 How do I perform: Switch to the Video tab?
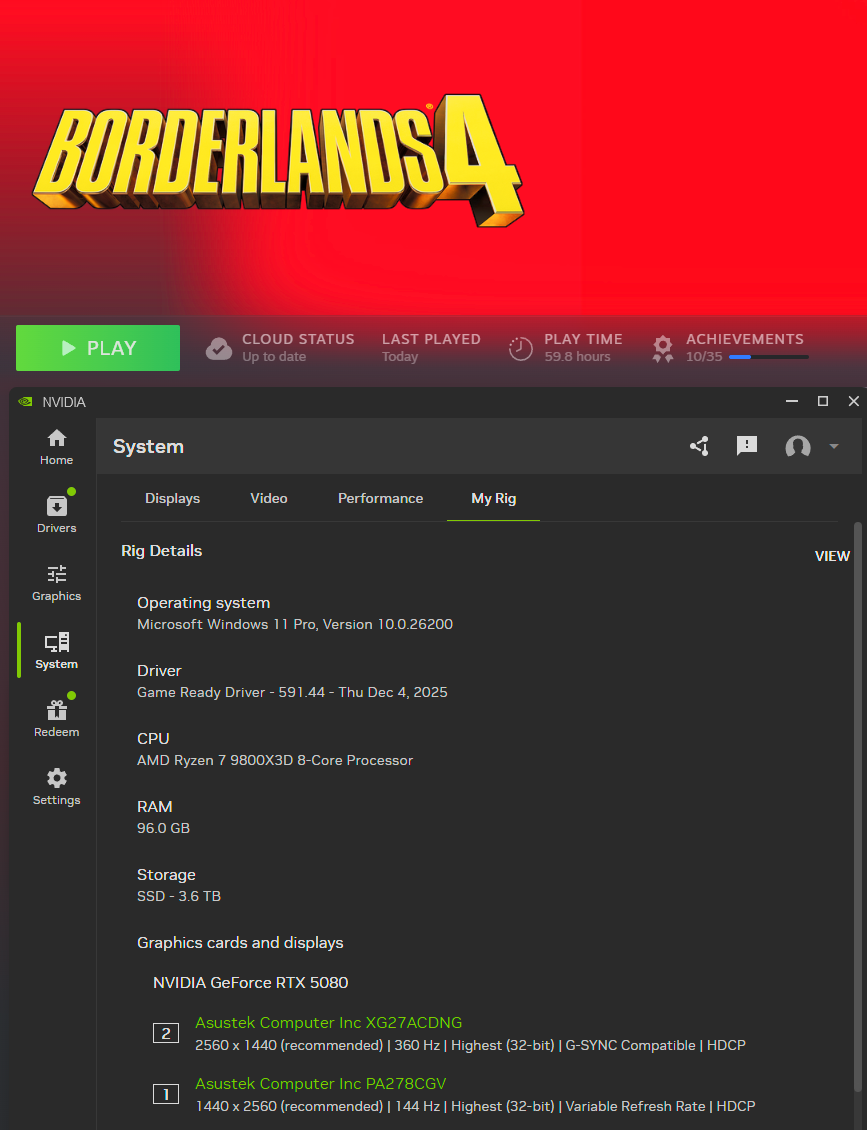click(x=269, y=499)
